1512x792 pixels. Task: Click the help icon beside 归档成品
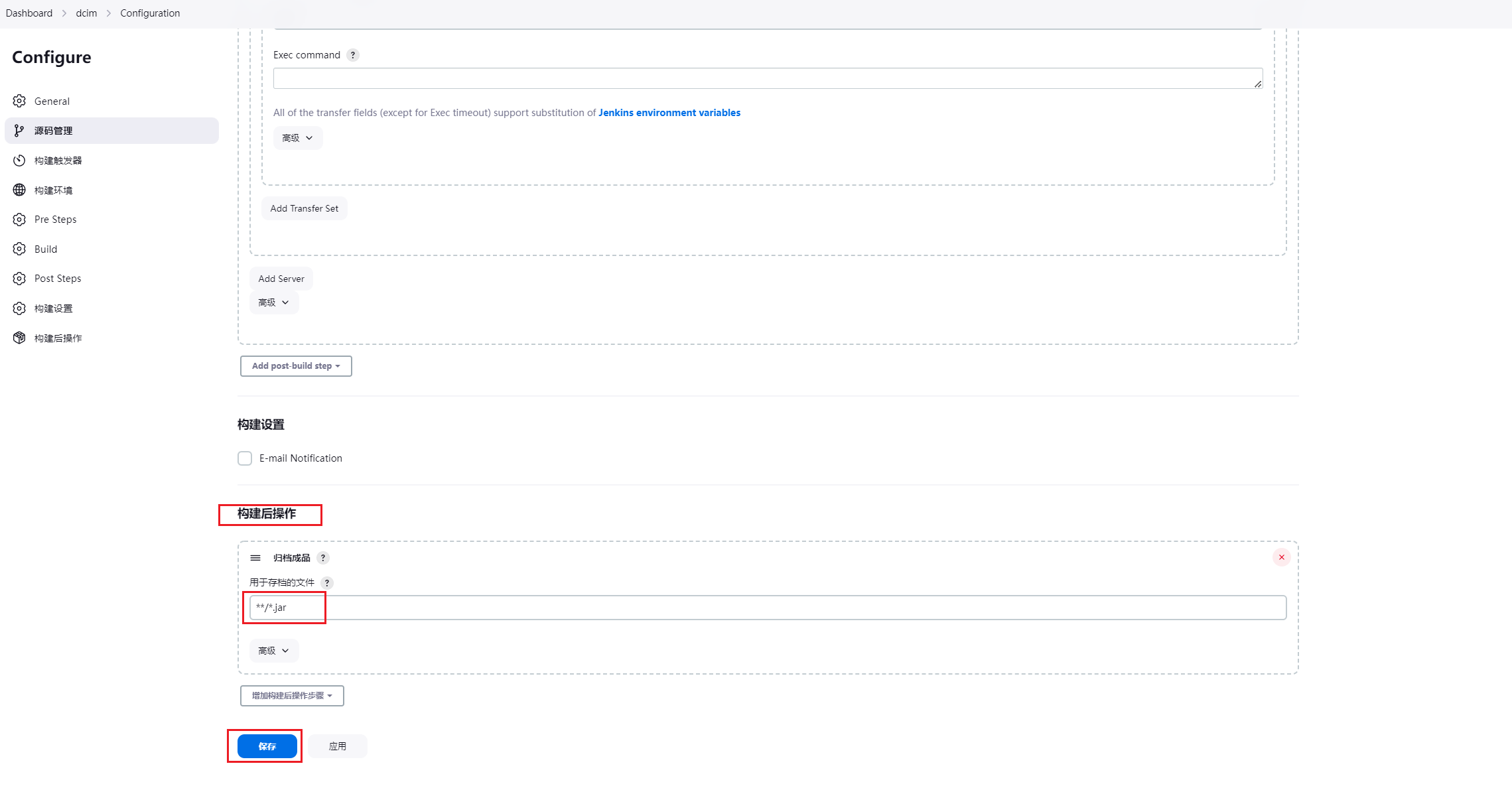pyautogui.click(x=323, y=558)
